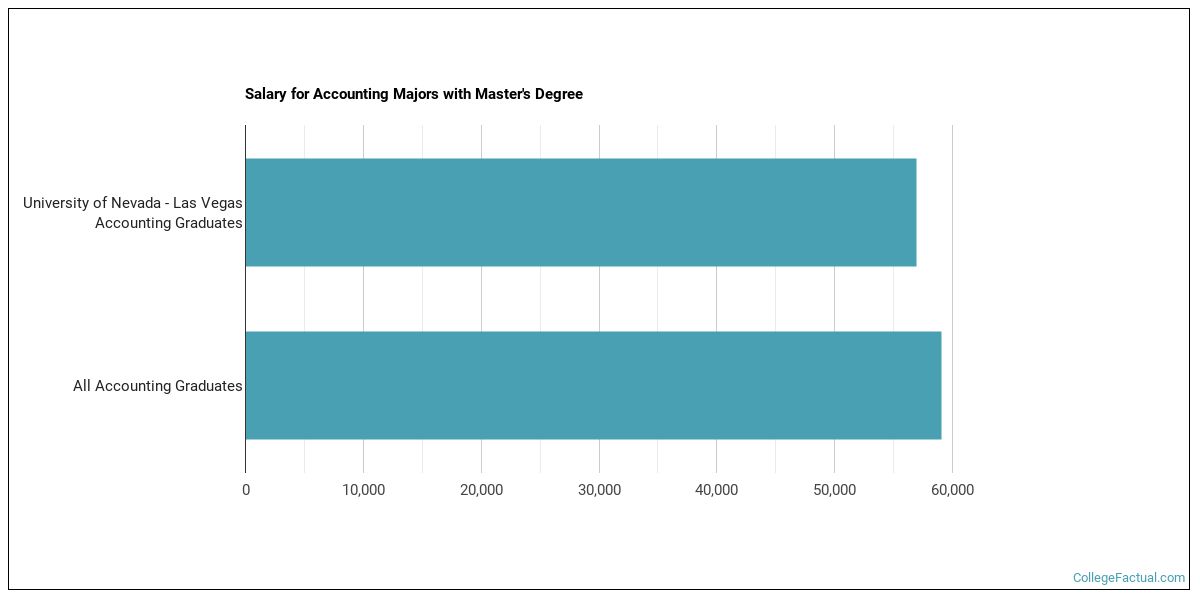1200x600 pixels.
Task: Click the 0 axis tick label
Action: click(x=245, y=490)
